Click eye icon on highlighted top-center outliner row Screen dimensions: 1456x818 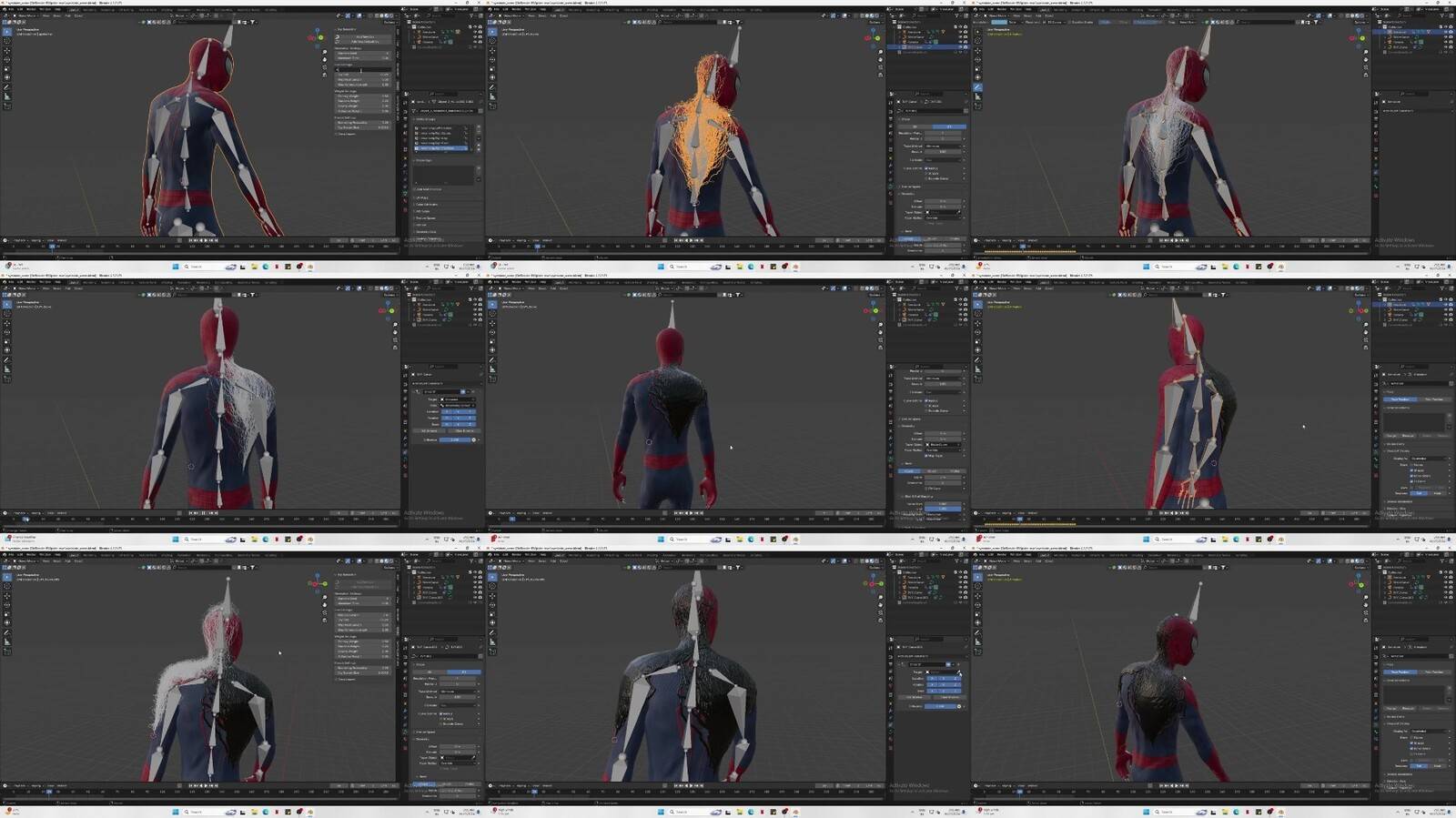click(x=960, y=47)
